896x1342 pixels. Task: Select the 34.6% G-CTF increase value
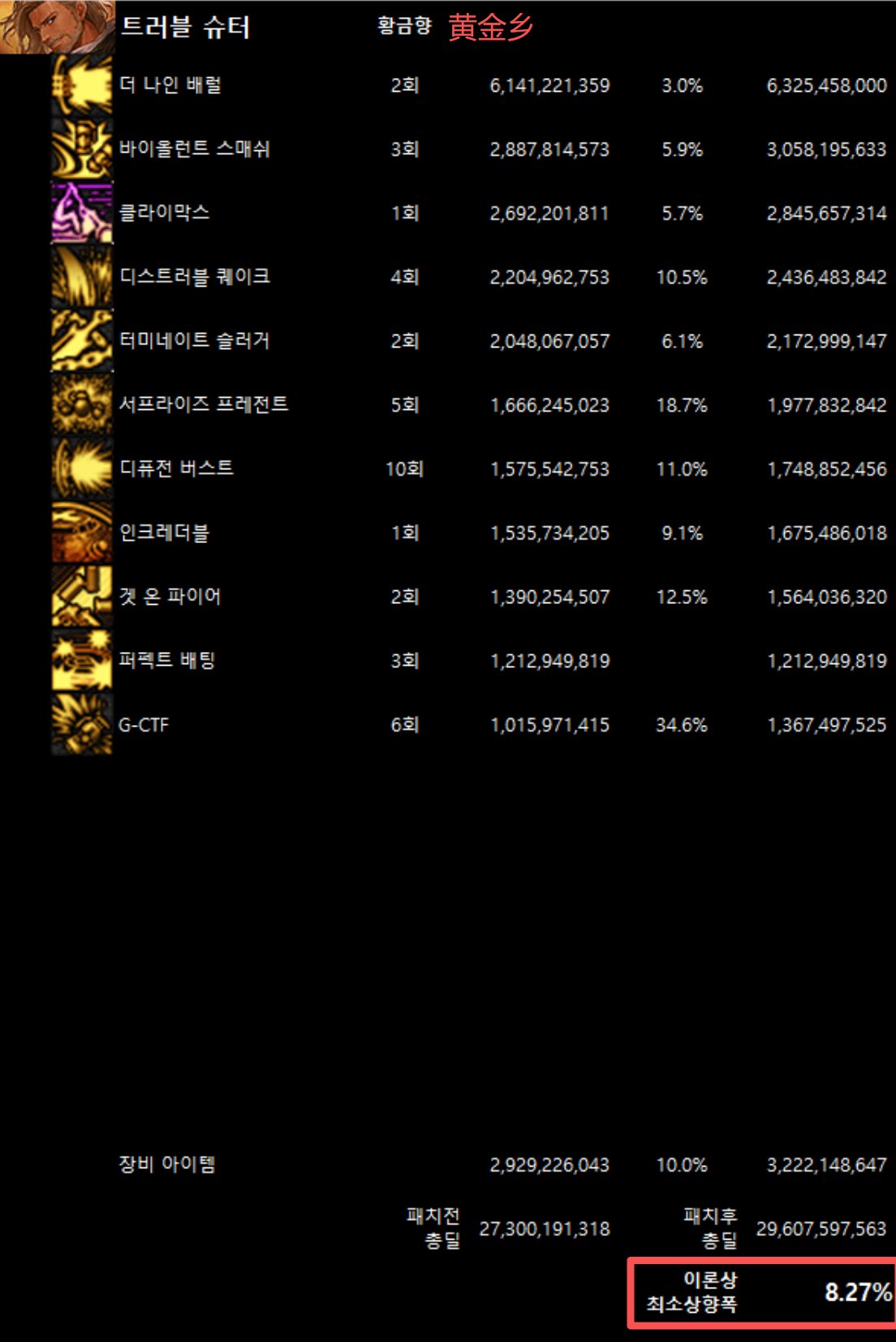pyautogui.click(x=682, y=725)
